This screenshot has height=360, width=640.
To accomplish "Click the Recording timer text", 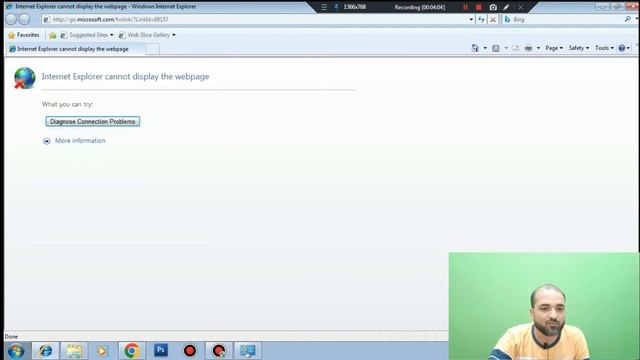I will (420, 7).
